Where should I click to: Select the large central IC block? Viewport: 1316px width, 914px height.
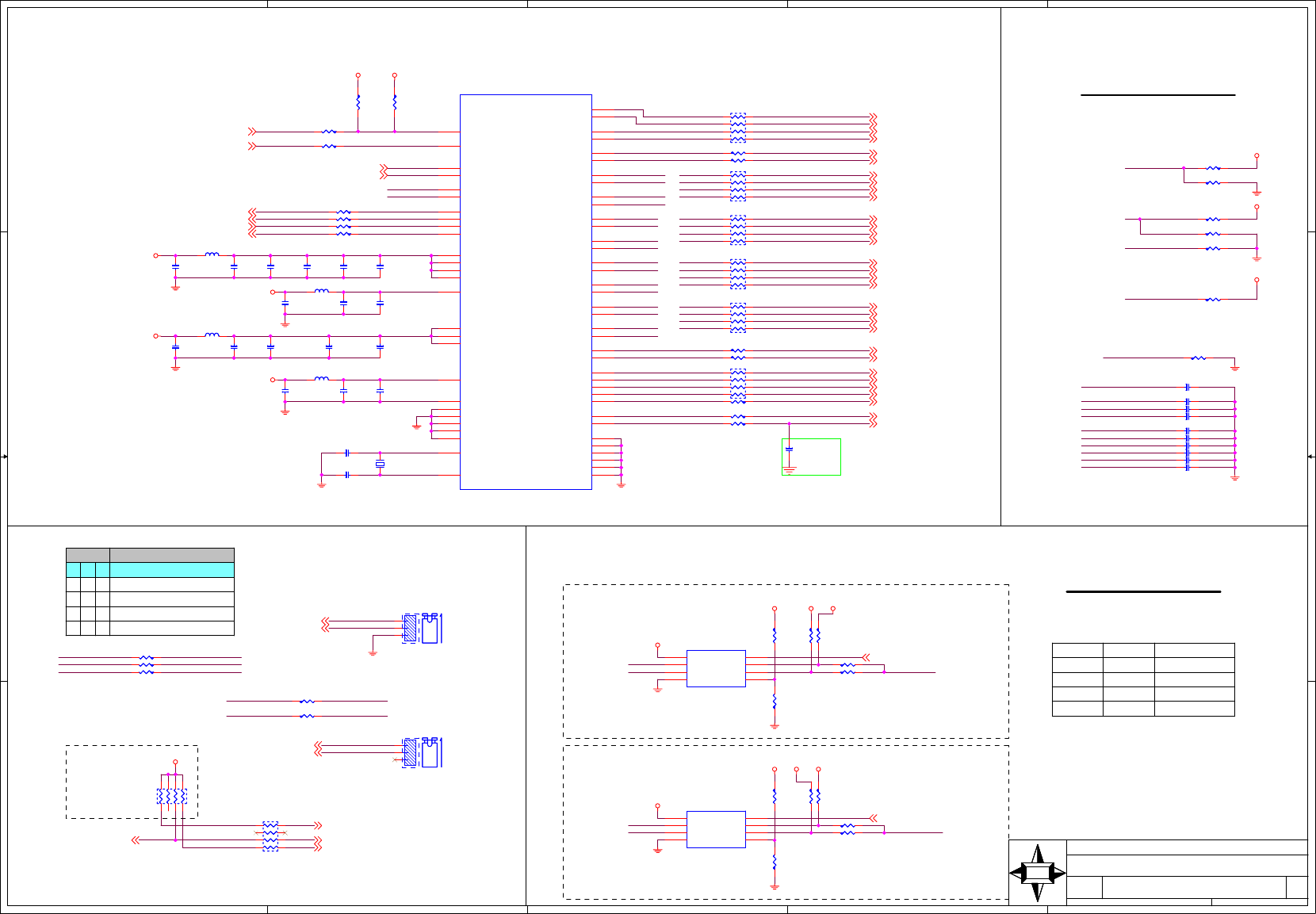click(x=526, y=292)
